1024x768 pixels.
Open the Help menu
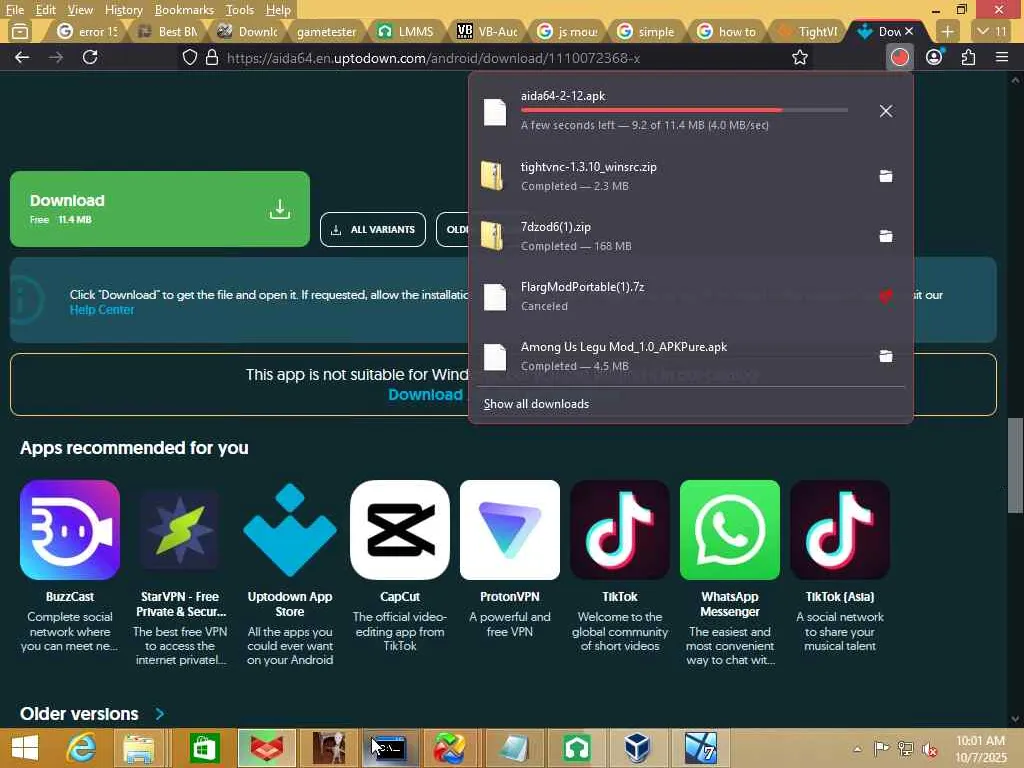pos(278,10)
